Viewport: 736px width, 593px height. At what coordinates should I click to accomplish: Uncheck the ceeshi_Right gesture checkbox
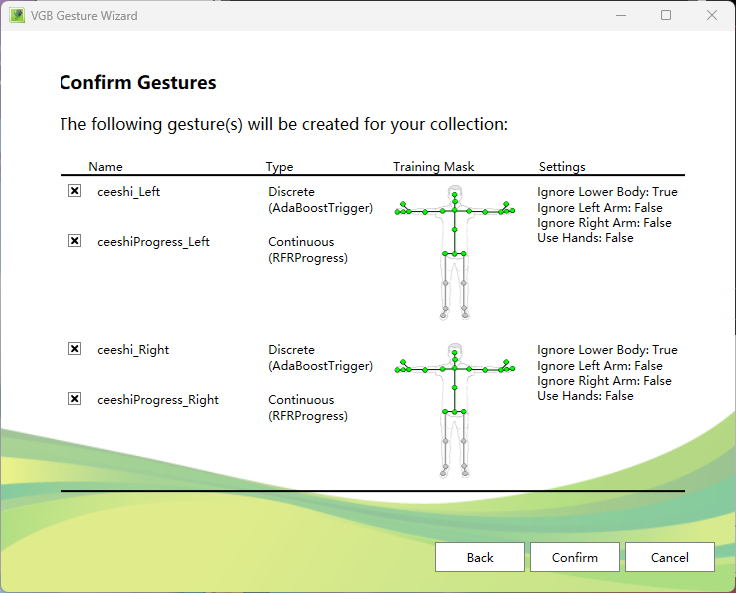(x=75, y=349)
